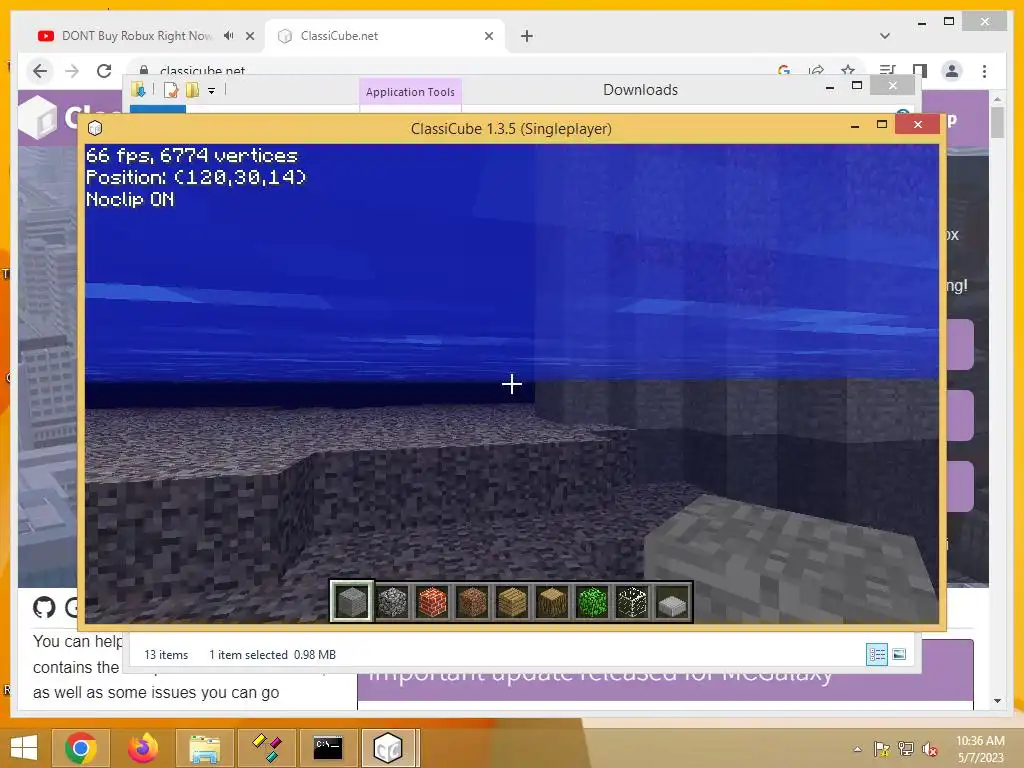Close the 'DONT Buy Robux' browser tab
This screenshot has width=1024, height=768.
tap(250, 37)
